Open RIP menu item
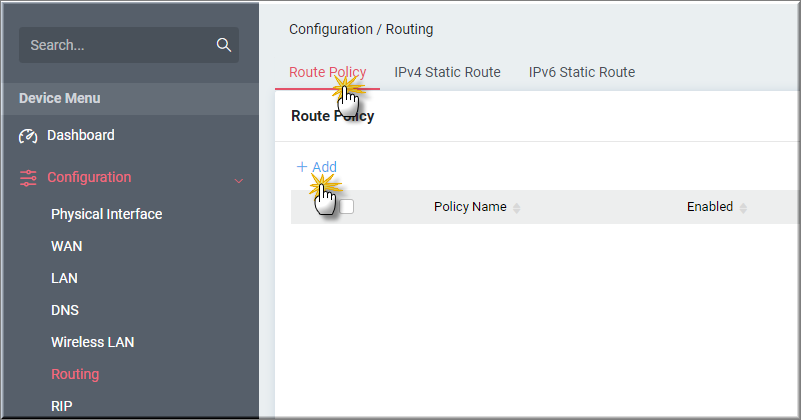Screen dimensions: 801x420 point(62,406)
